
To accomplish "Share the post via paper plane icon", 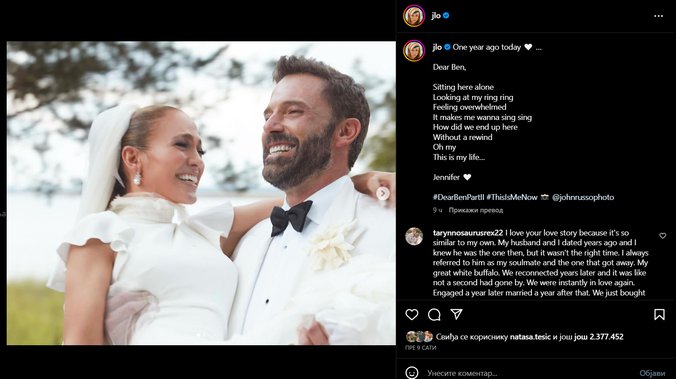I will tap(457, 314).
